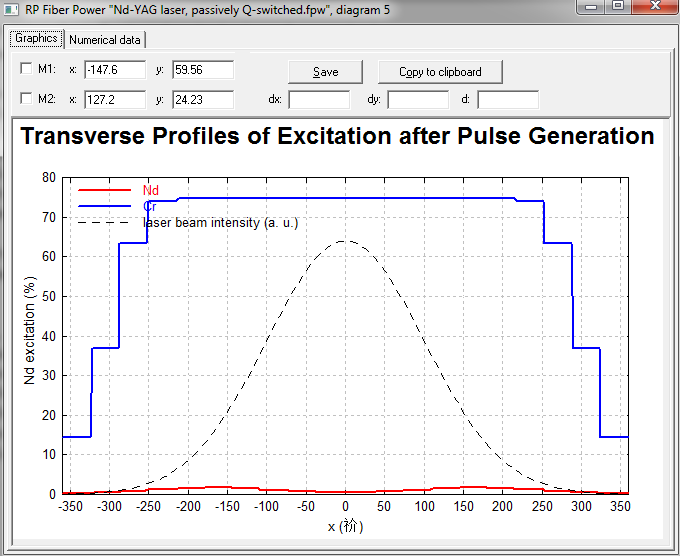Screen dimensions: 680x556
Task: Click the dx value field
Action: (x=319, y=100)
